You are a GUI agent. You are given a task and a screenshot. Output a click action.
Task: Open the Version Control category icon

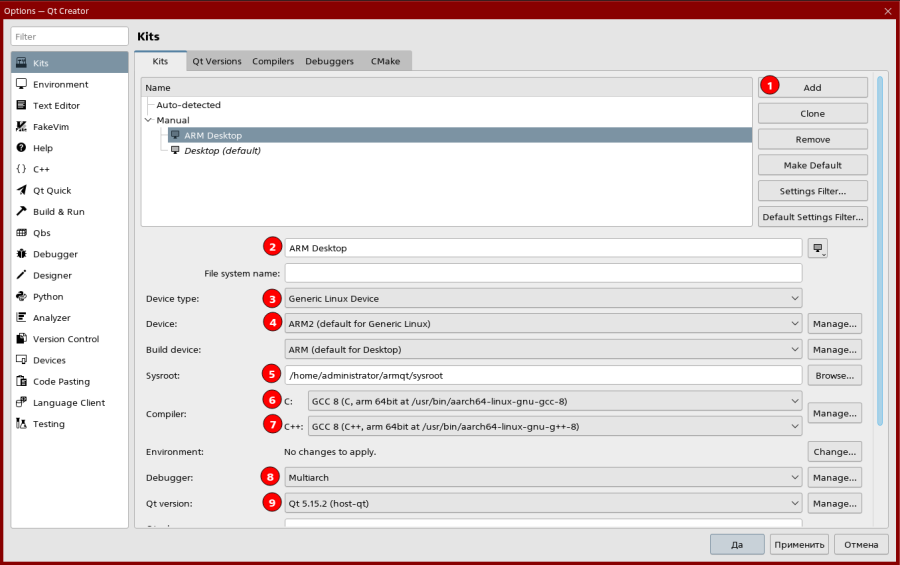coord(21,339)
